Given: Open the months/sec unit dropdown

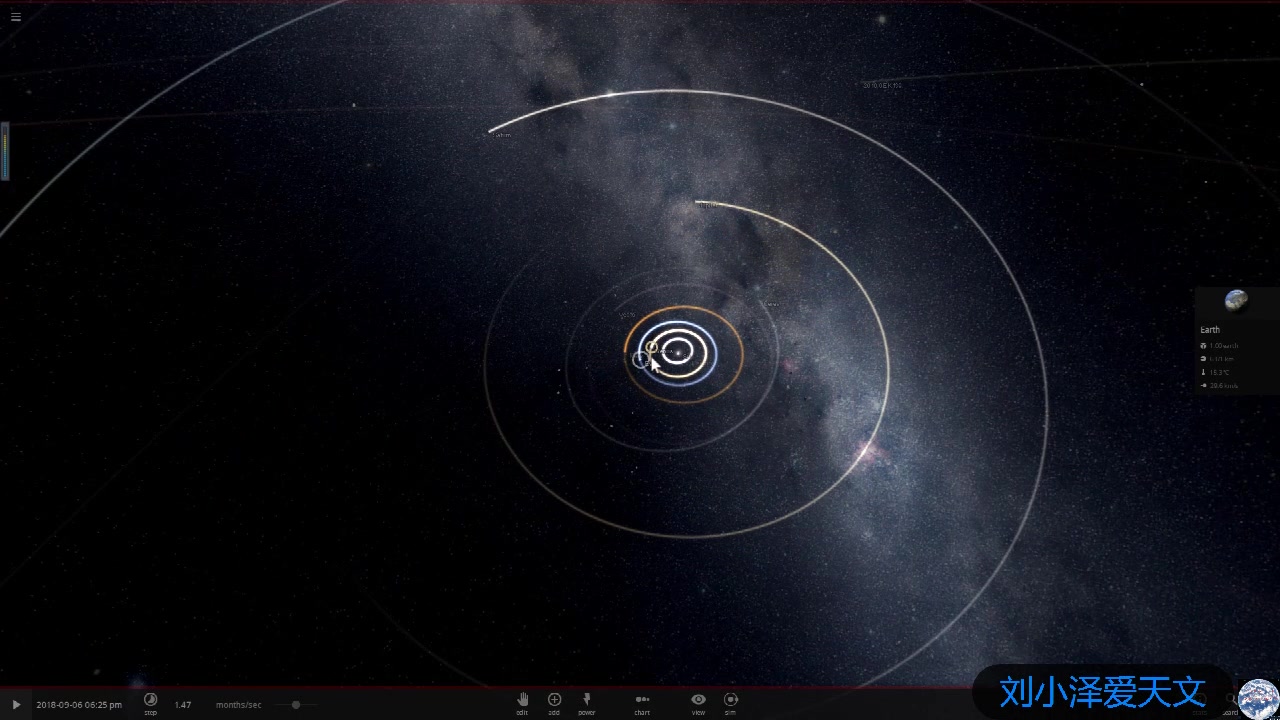Looking at the screenshot, I should pos(238,705).
